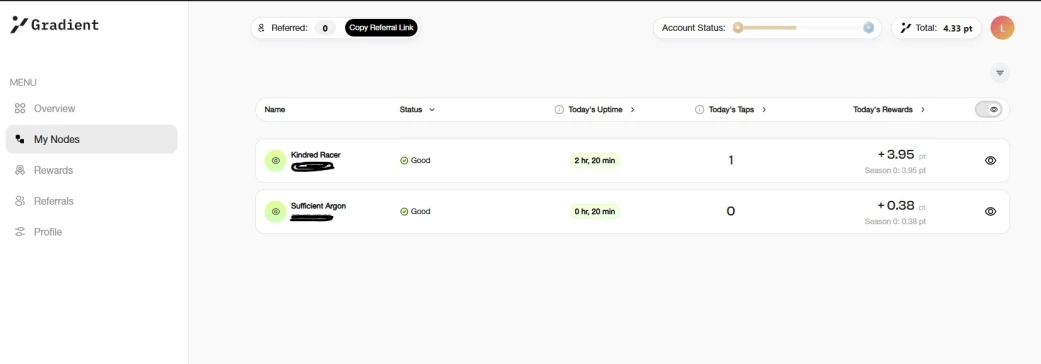Click the Rewards badge icon
Screen dimensions: 1041x364
point(20,170)
